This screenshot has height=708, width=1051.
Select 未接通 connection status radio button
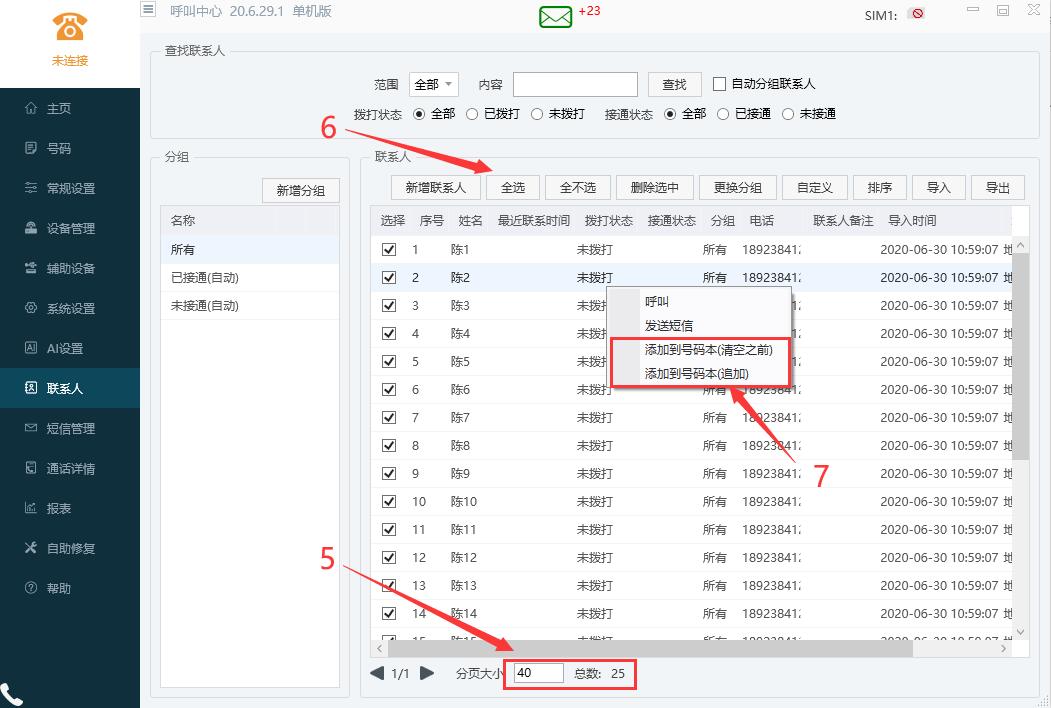click(x=788, y=114)
